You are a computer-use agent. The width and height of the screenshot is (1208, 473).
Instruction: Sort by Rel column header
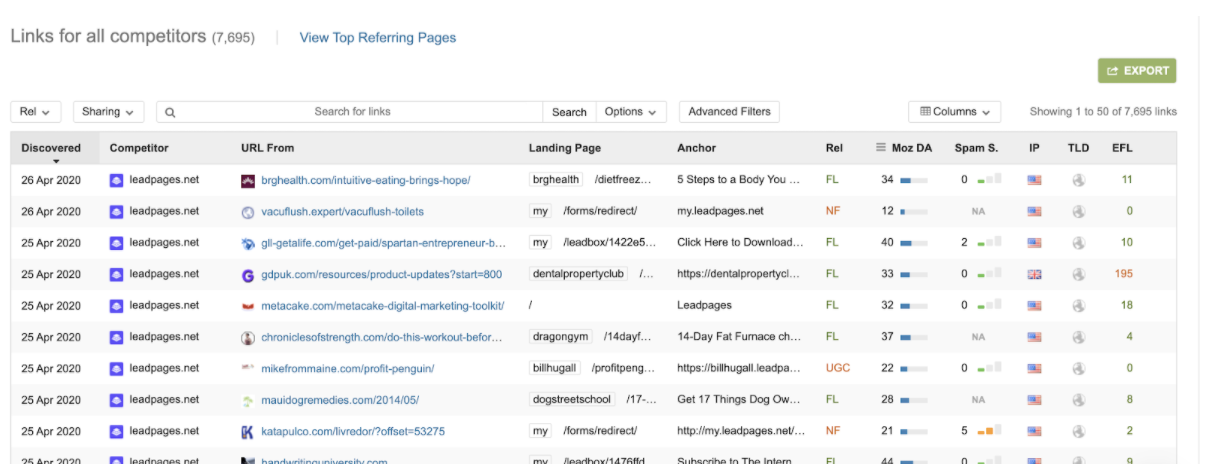point(834,148)
